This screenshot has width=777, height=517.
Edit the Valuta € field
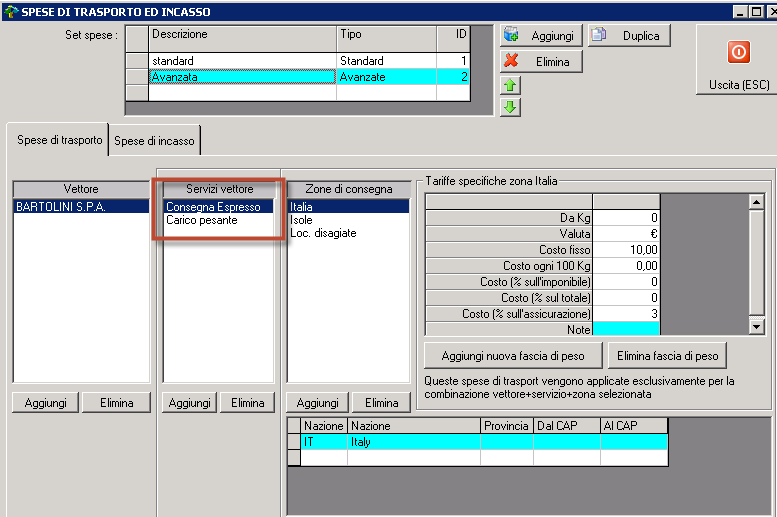626,234
